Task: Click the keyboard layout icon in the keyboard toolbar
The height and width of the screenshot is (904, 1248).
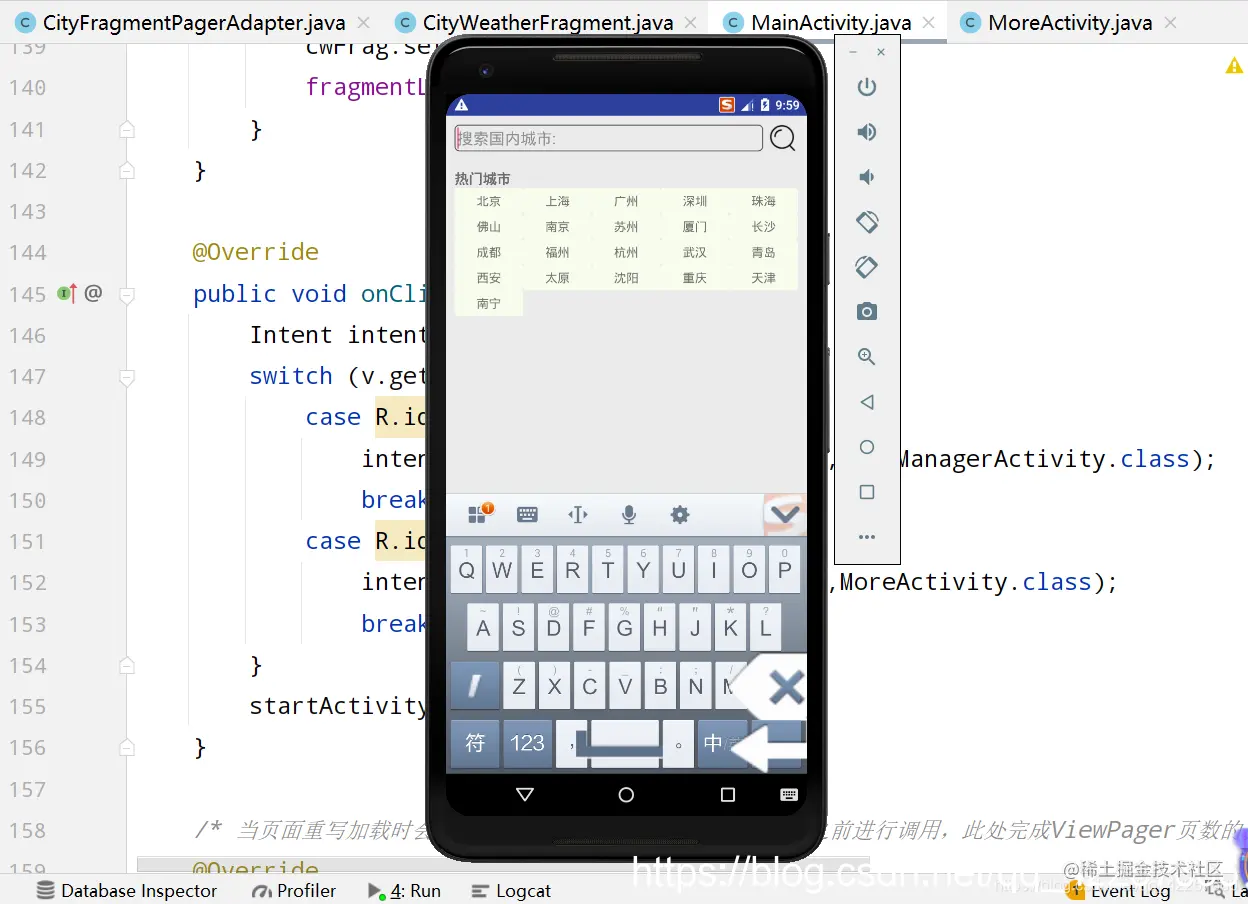Action: tap(527, 515)
